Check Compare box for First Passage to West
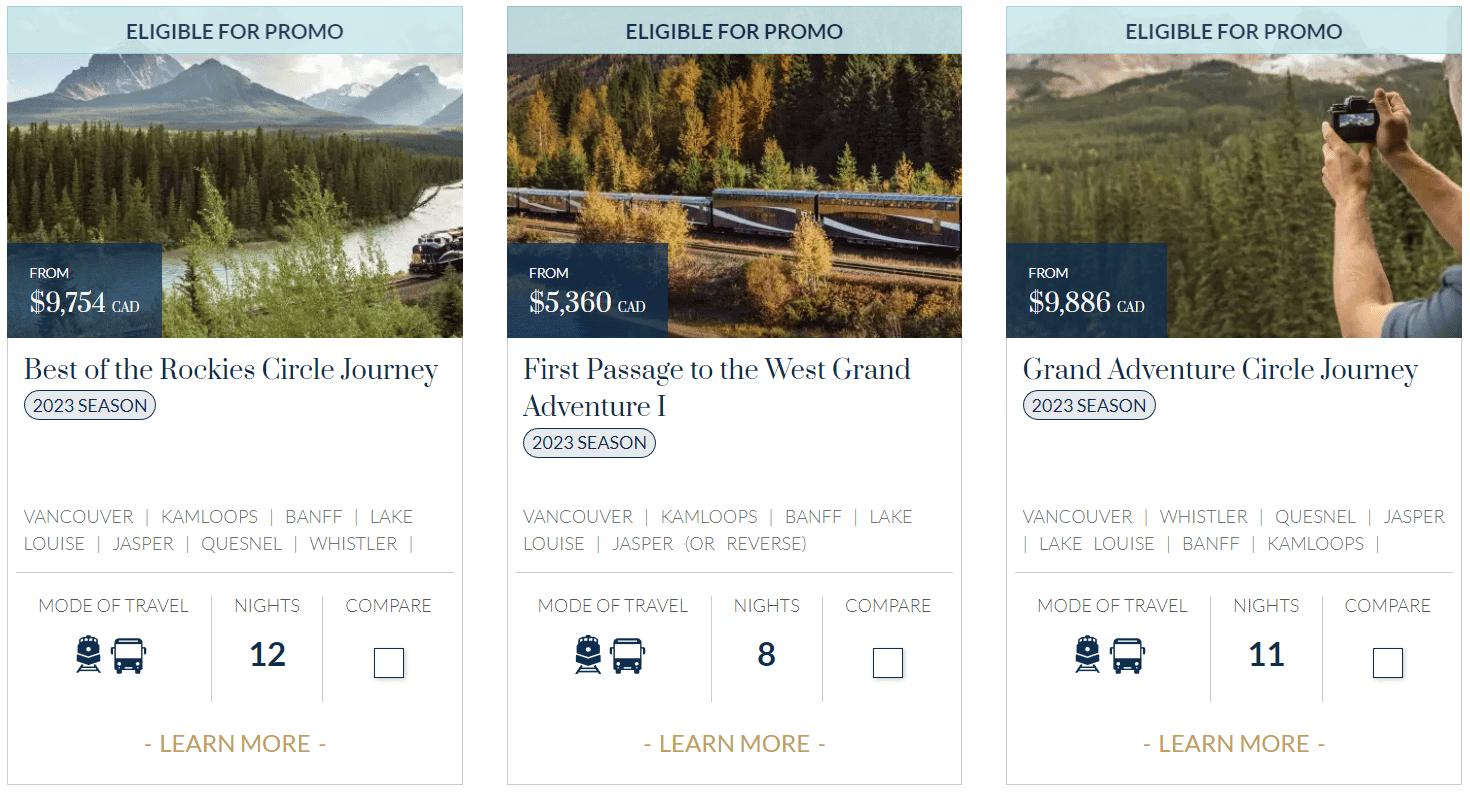This screenshot has height=793, width=1470. click(x=887, y=663)
